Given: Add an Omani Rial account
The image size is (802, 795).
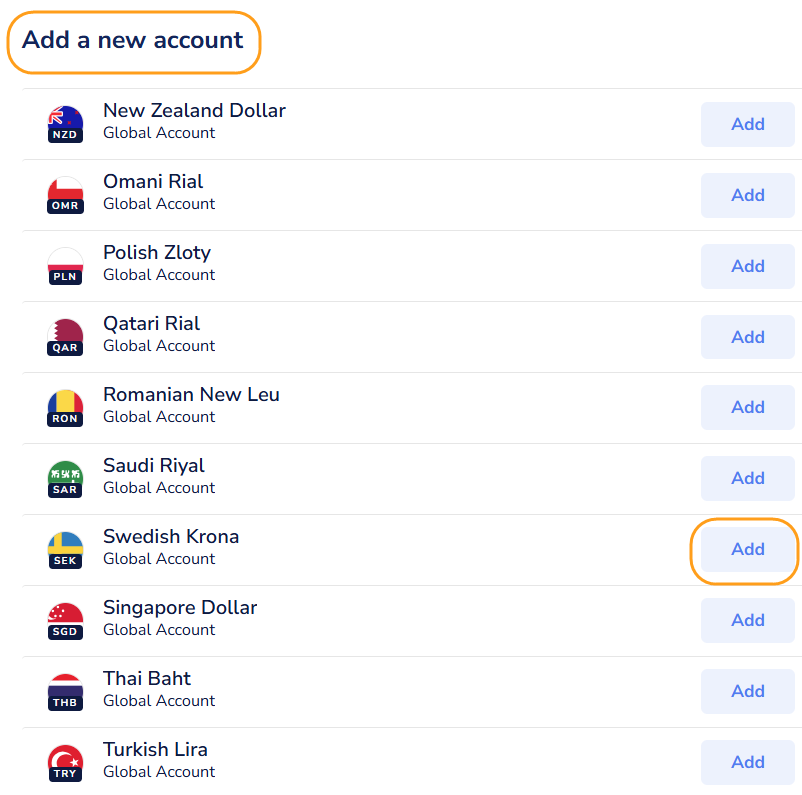Looking at the screenshot, I should coord(747,195).
